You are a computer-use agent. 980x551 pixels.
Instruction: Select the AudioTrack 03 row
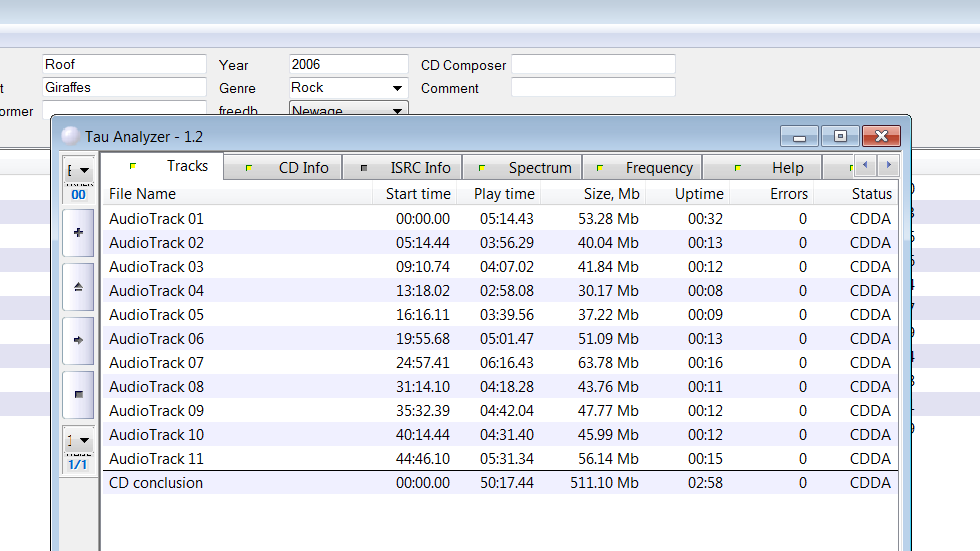500,267
